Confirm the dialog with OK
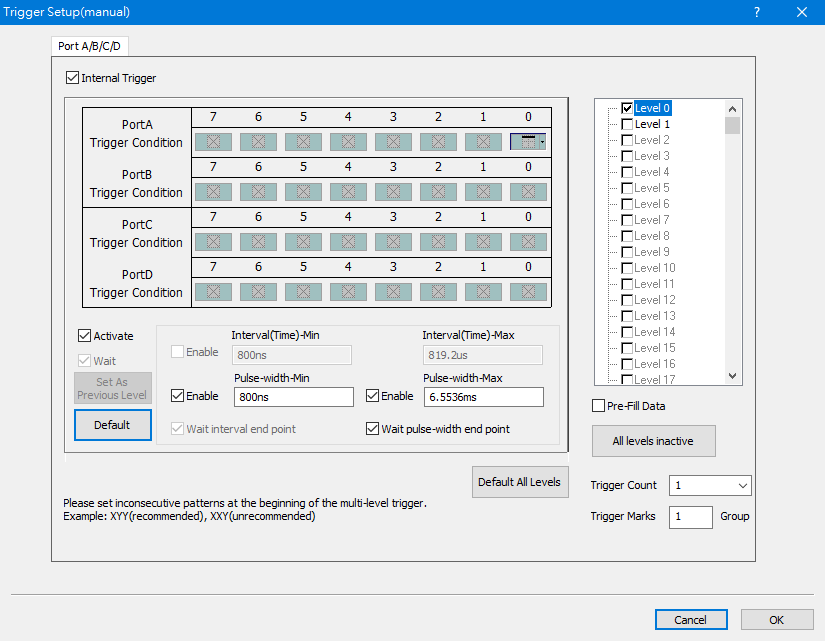The image size is (825, 641). click(777, 620)
